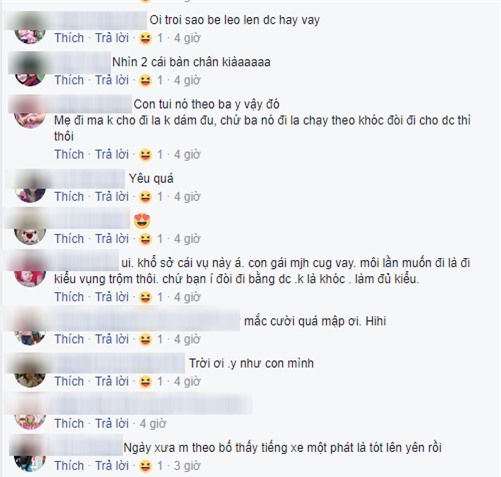
Task: Click Thích under the fully blurred comment
Action: pyautogui.click(x=69, y=423)
